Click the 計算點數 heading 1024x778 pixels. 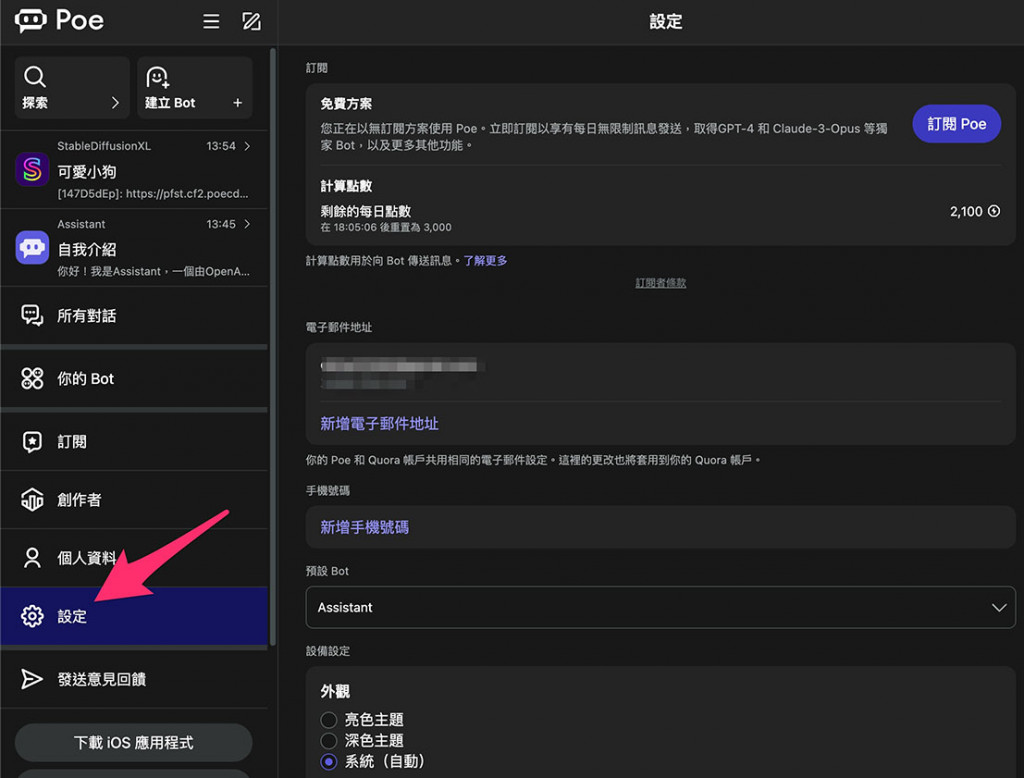346,186
